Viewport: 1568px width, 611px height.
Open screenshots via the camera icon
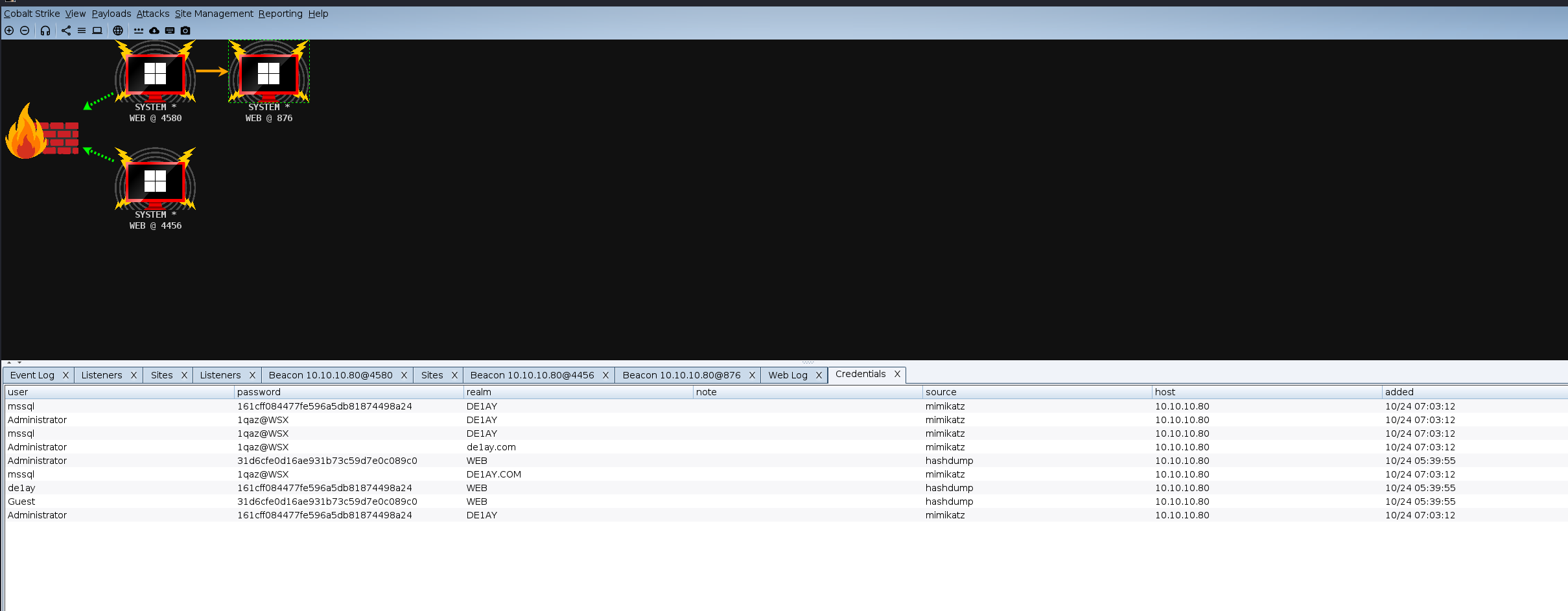point(185,30)
